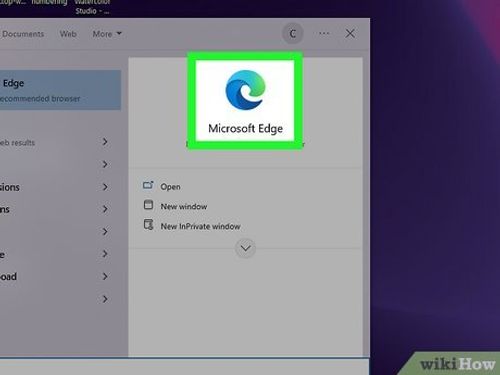Open the More filter dropdown
This screenshot has width=500, height=375.
tap(107, 34)
